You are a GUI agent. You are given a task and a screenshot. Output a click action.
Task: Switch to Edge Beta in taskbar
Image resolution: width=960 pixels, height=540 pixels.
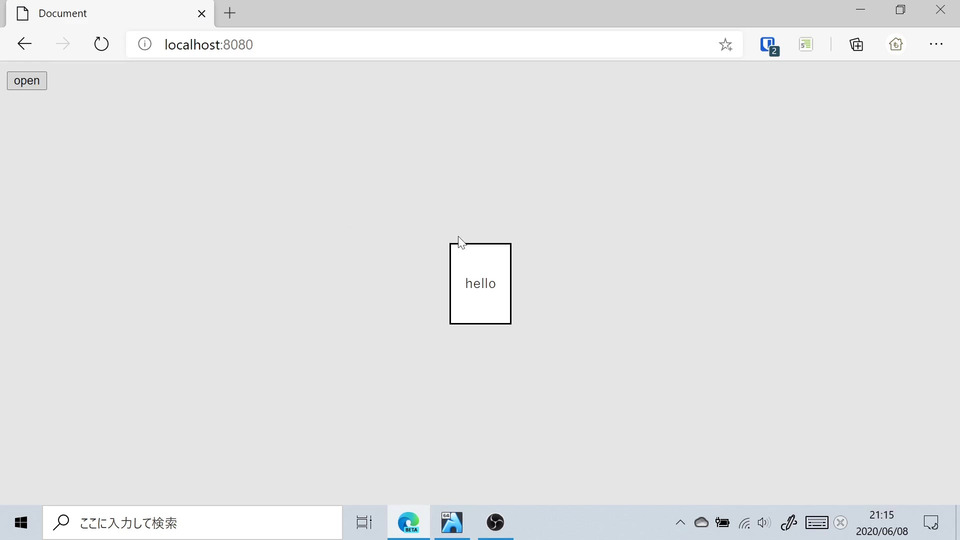408,523
